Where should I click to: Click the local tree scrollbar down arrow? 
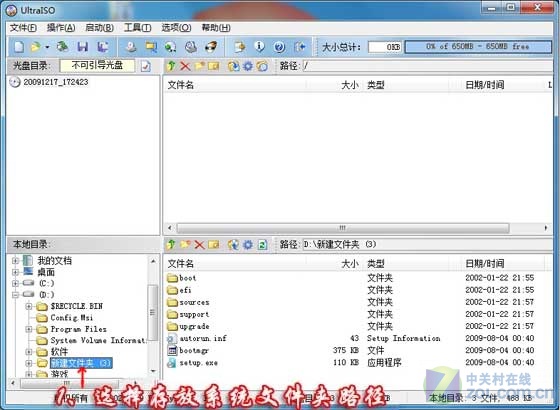tap(153, 371)
